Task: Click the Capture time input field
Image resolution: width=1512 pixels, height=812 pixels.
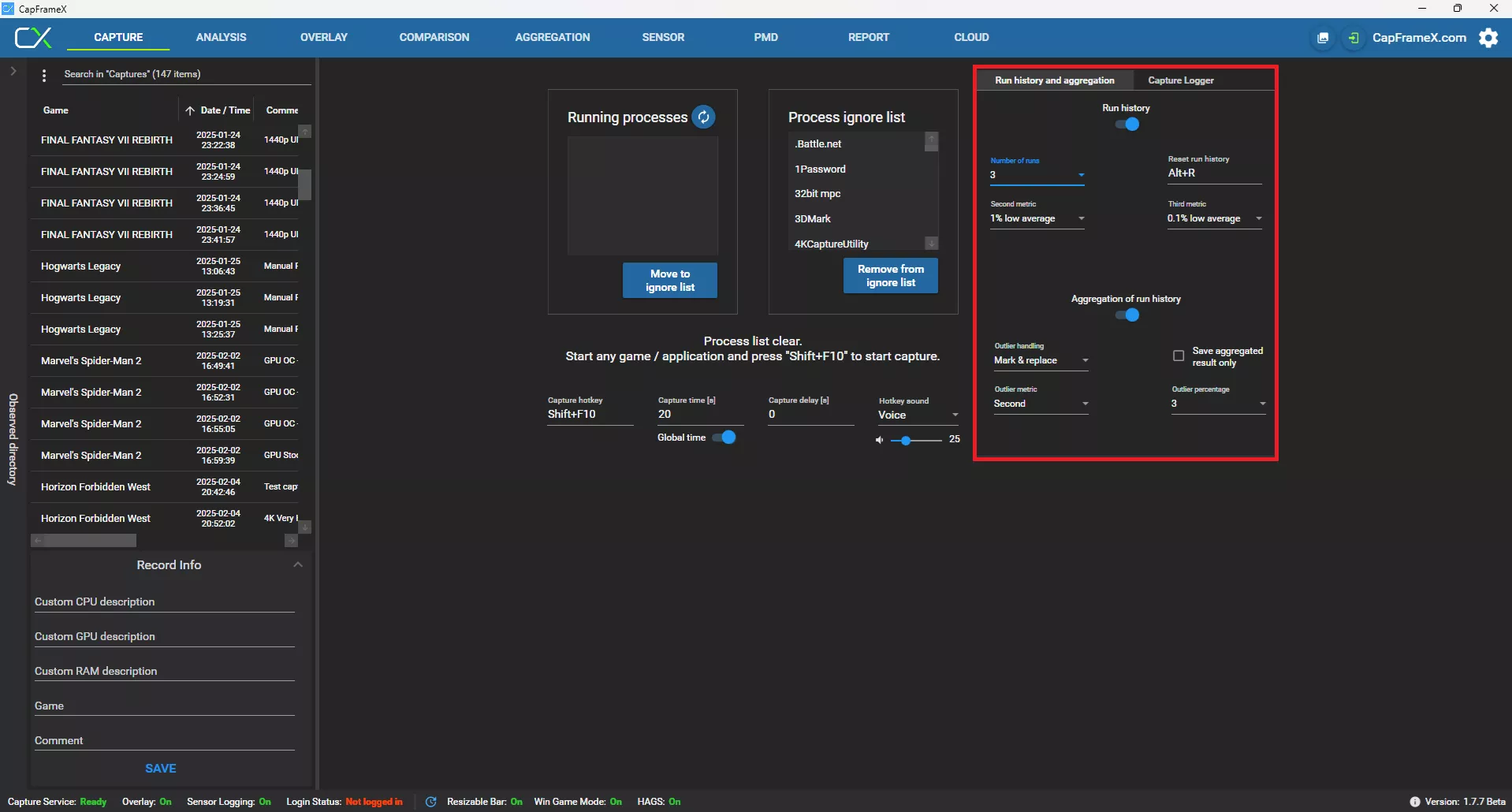Action: click(698, 415)
